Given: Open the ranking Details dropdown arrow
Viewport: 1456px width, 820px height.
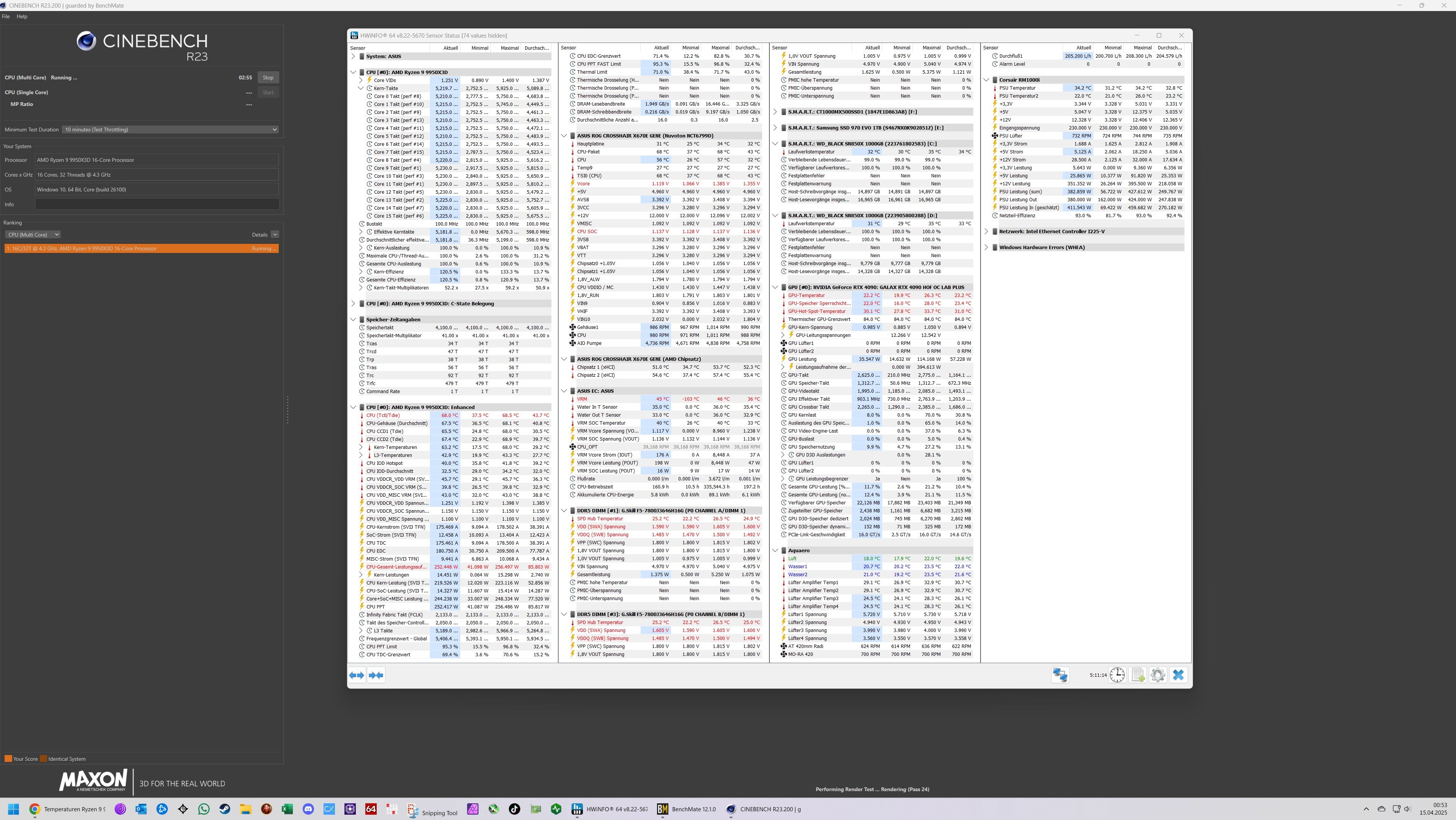Looking at the screenshot, I should (275, 234).
